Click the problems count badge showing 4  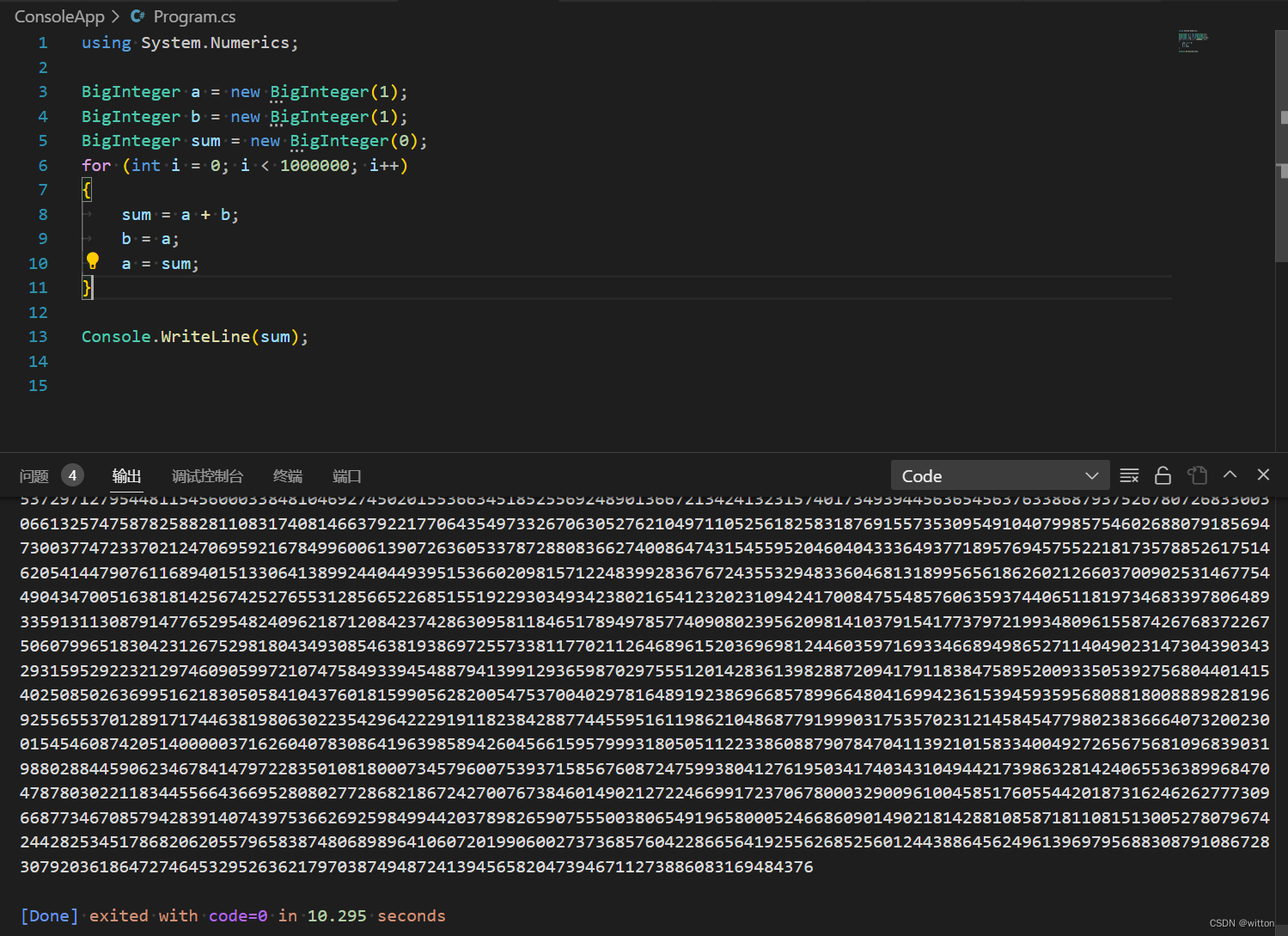point(72,475)
